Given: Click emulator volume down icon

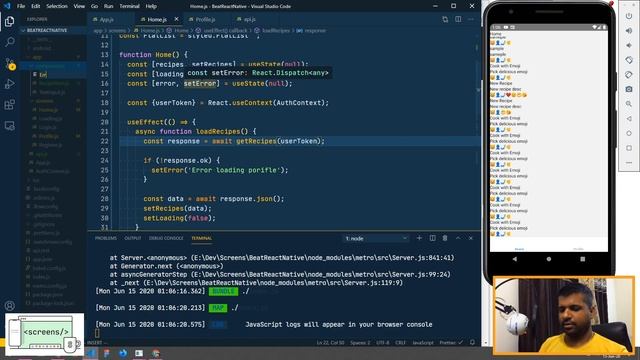Looking at the screenshot, I should pos(629,45).
